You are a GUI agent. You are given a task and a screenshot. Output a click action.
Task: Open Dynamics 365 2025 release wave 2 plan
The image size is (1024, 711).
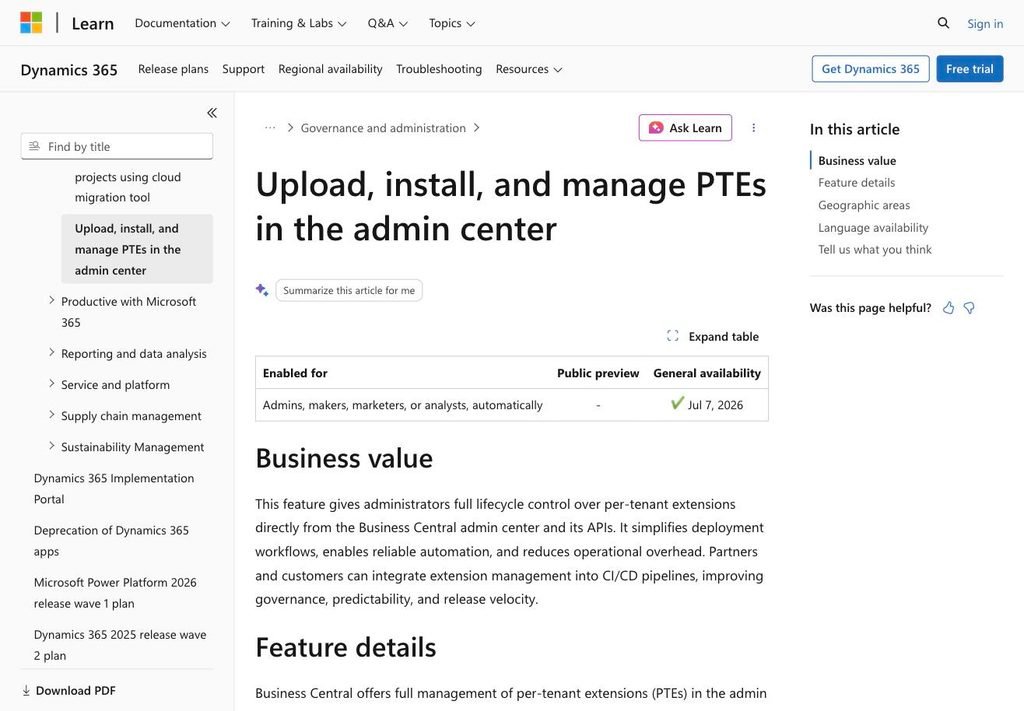[120, 645]
